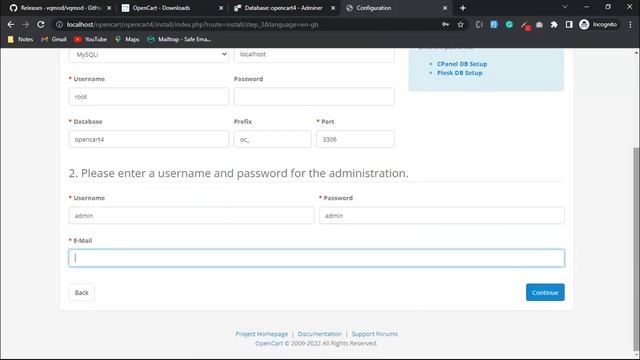Image resolution: width=640 pixels, height=360 pixels.
Task: Select the Configuration tab
Action: [x=396, y=8]
